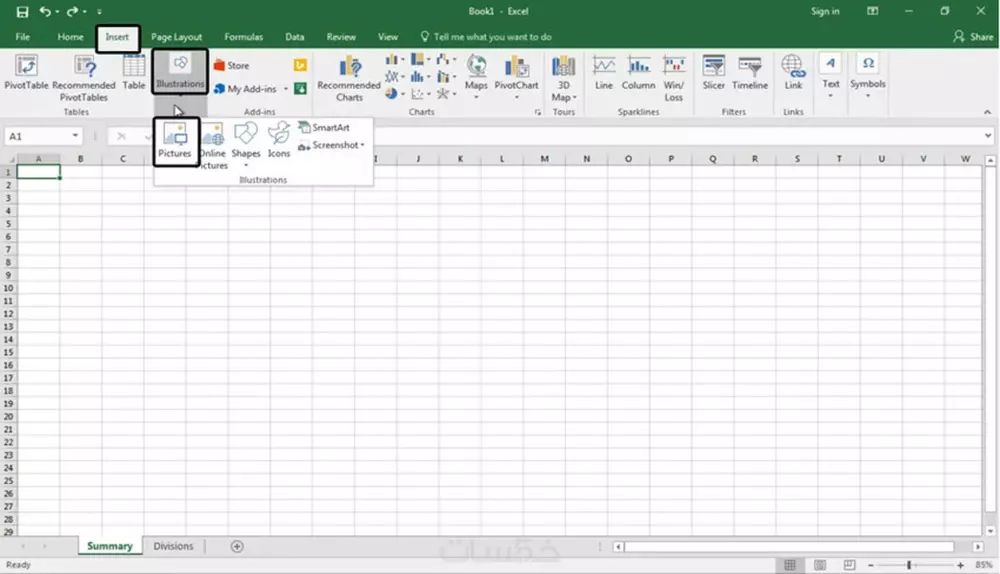Zoom in with the plus button
The image size is (1000, 574).
tap(960, 565)
